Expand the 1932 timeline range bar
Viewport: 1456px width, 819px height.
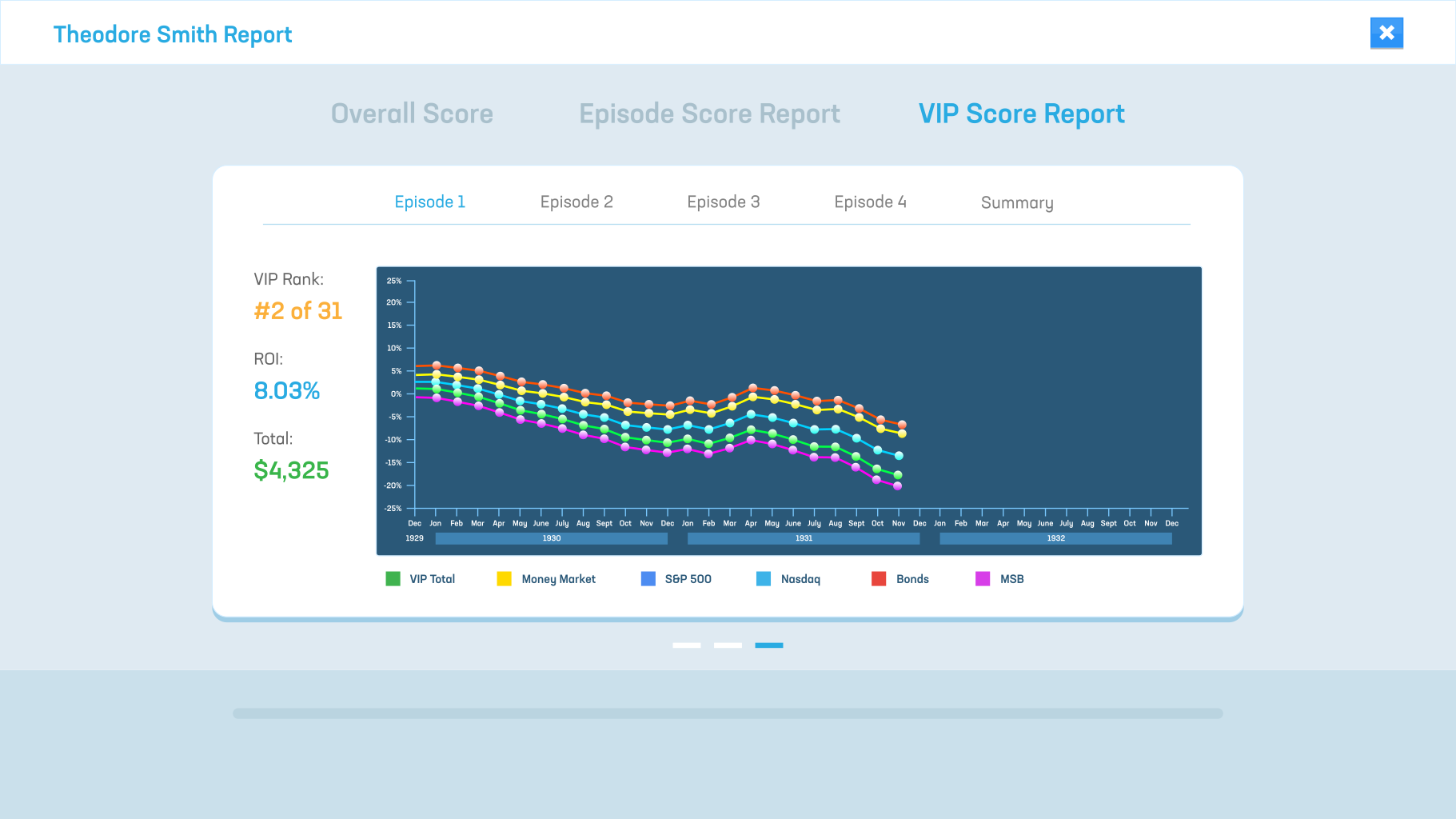1055,538
